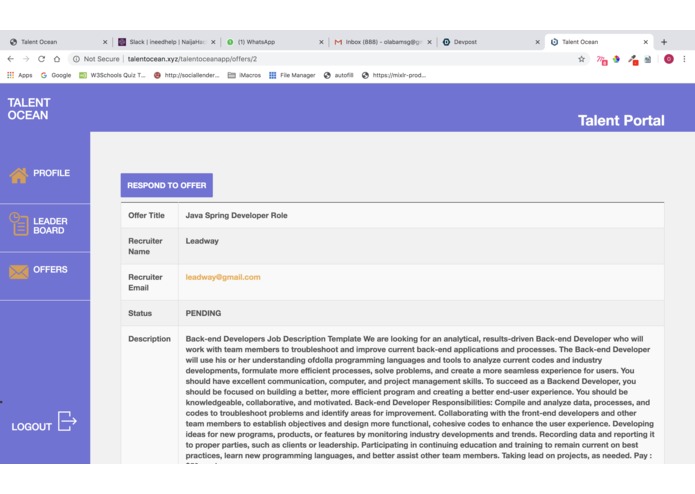Open the Offers envelope icon
Screen dimensions: 695x494
19,272
